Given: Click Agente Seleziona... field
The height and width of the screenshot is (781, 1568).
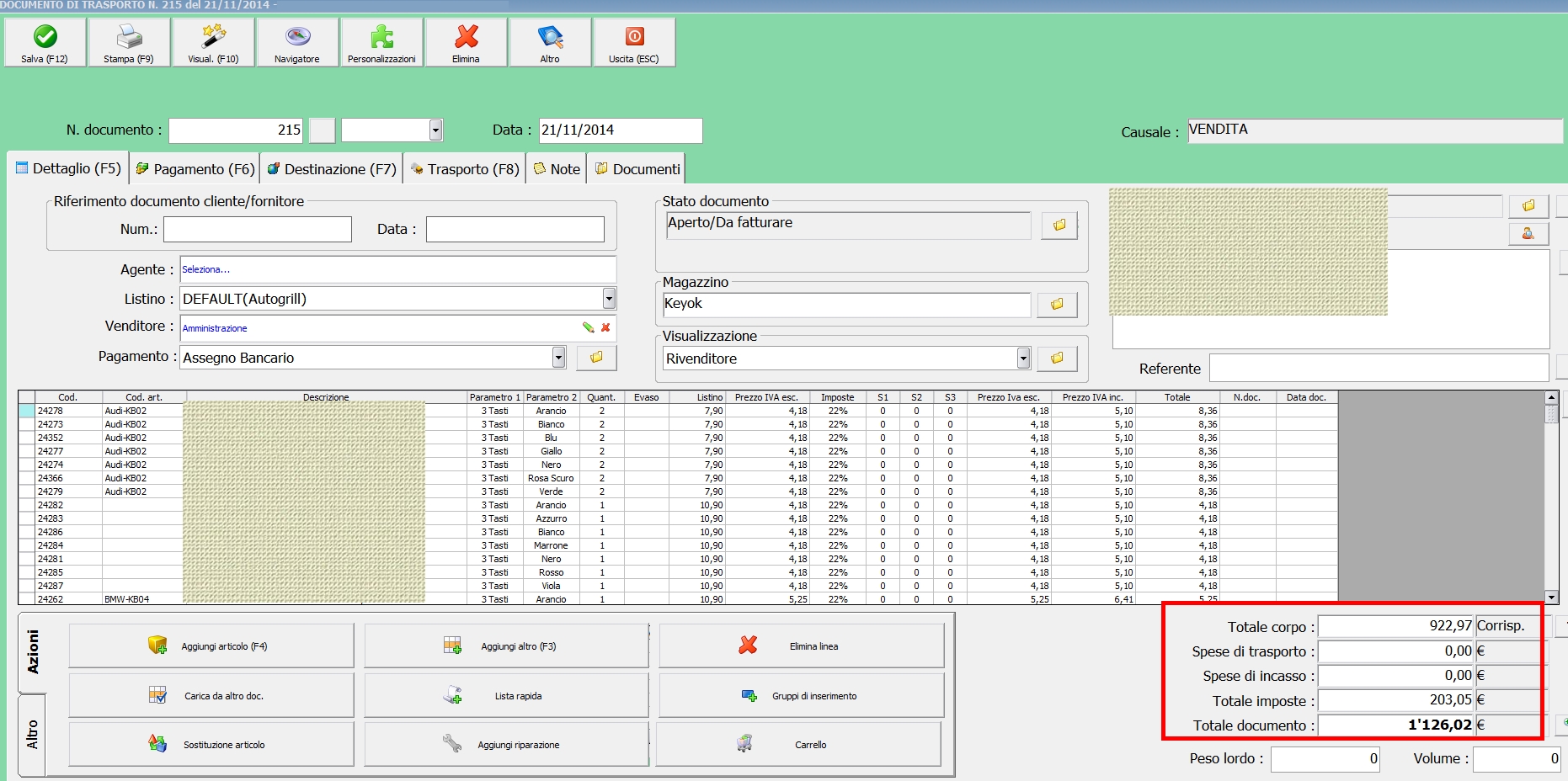Looking at the screenshot, I should coord(397,269).
